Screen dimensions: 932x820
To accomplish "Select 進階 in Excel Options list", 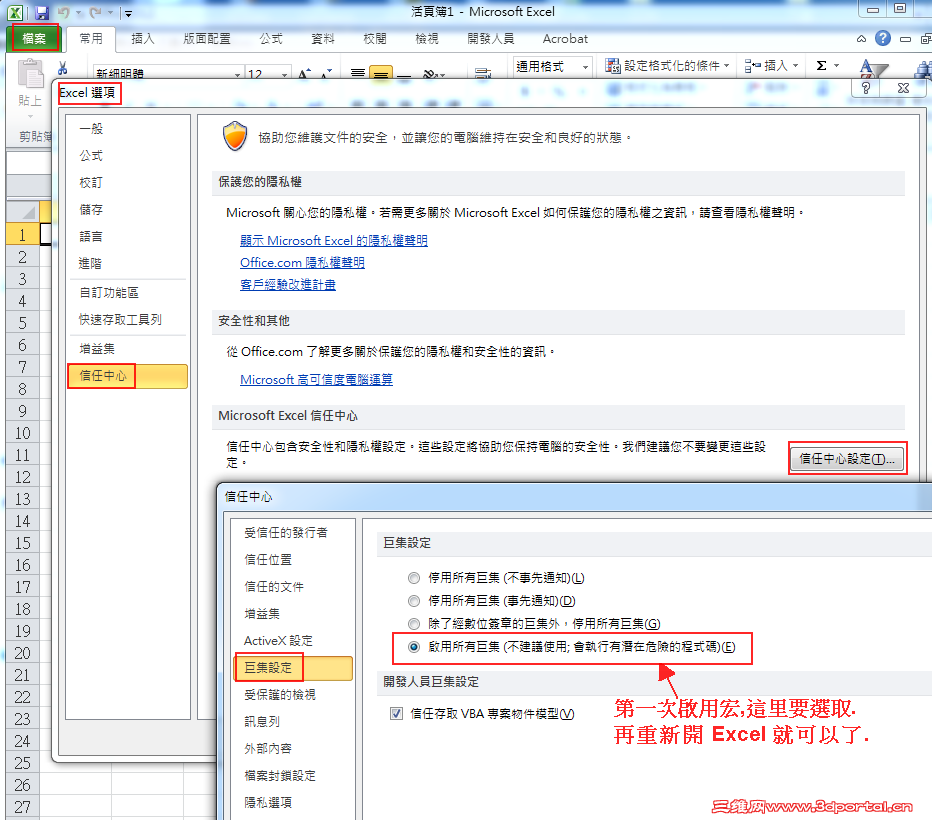I will pos(128,263).
